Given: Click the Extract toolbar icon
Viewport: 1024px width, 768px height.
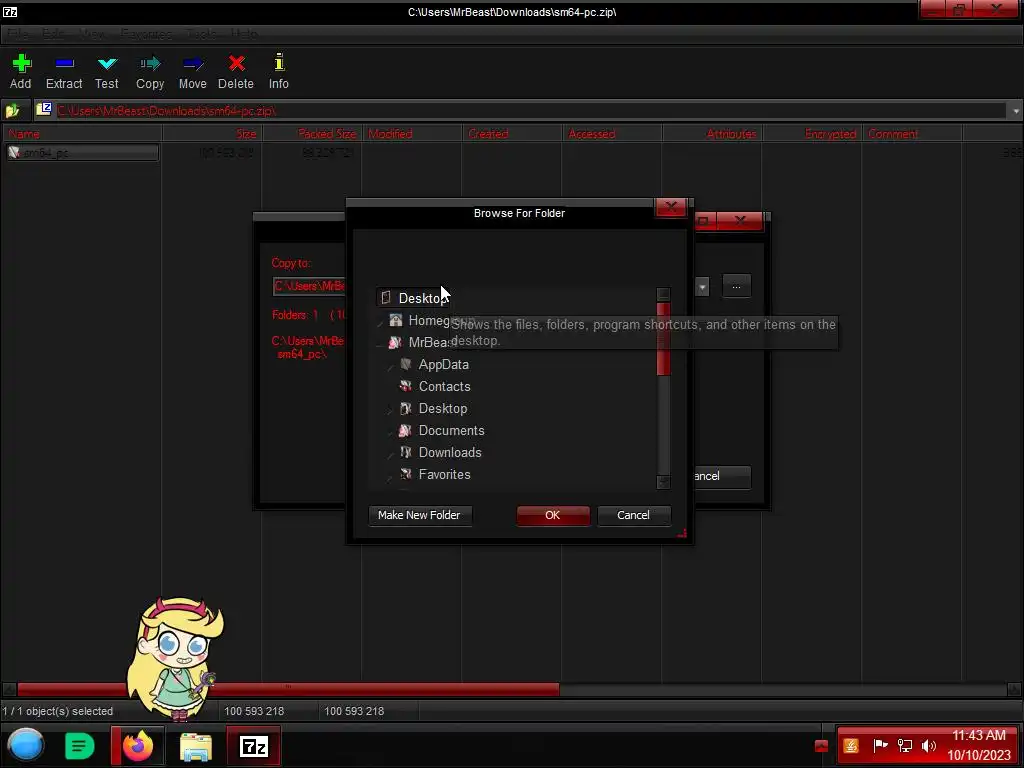Looking at the screenshot, I should [x=64, y=63].
